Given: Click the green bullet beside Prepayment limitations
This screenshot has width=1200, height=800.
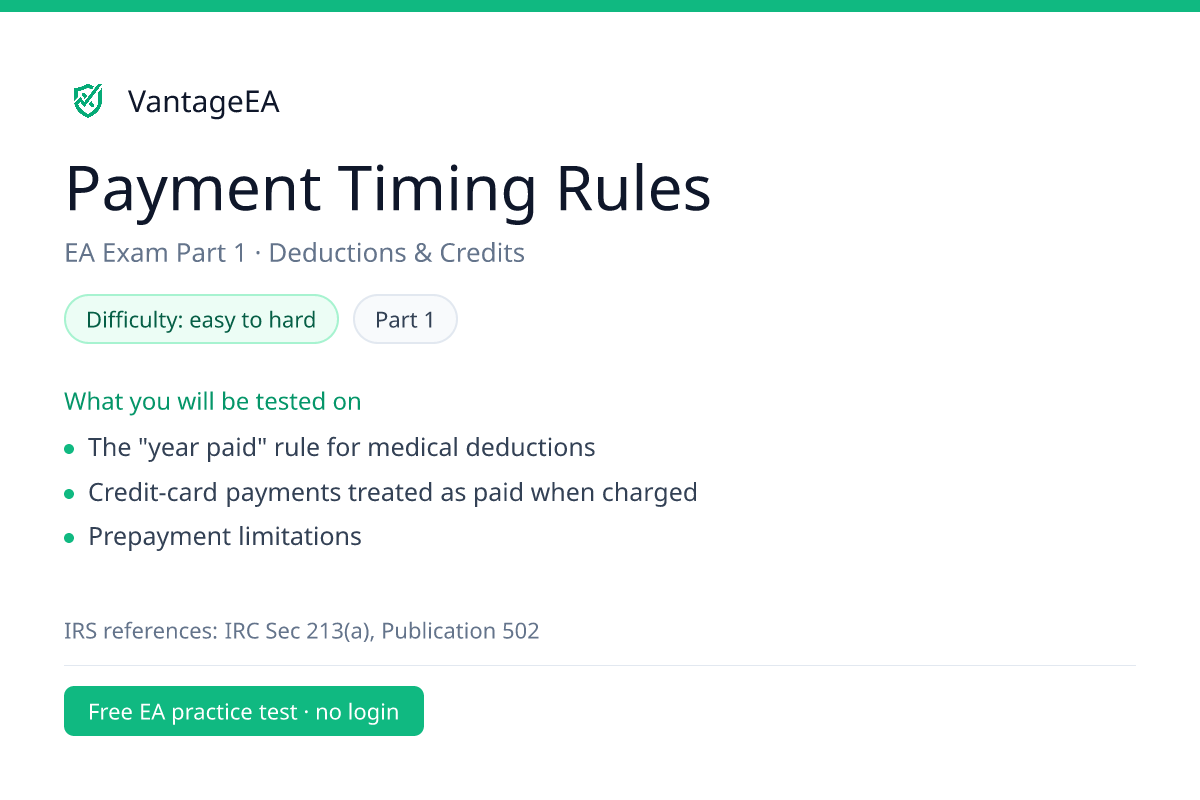Looking at the screenshot, I should 69,539.
